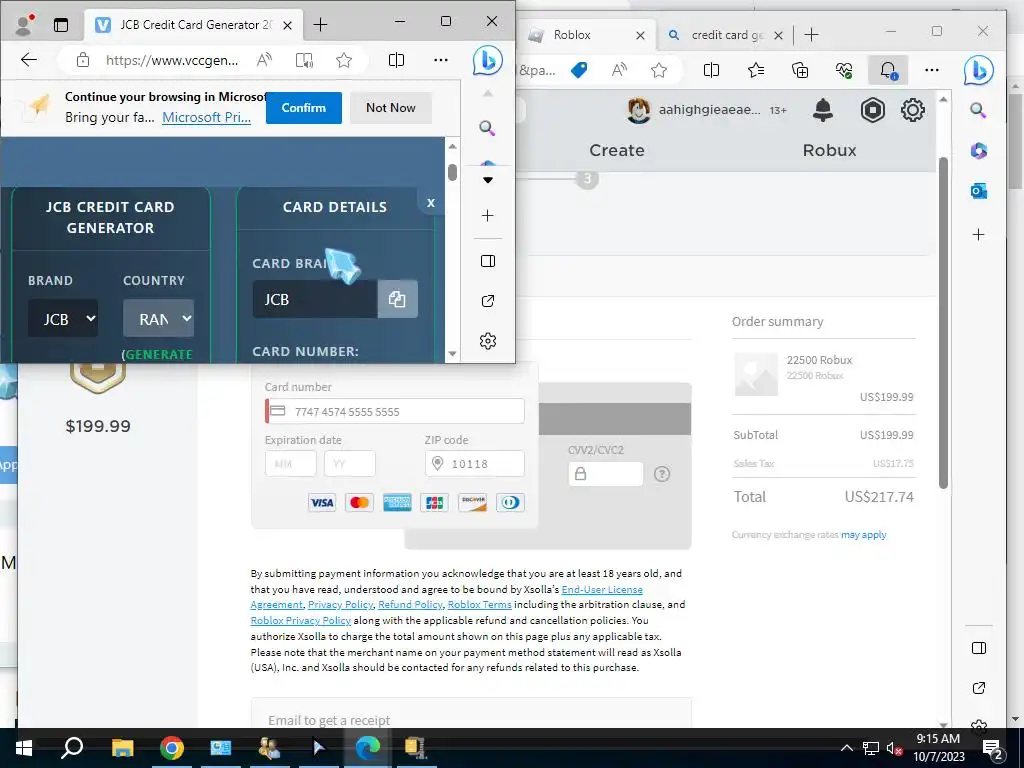The width and height of the screenshot is (1024, 768).
Task: Open tab actions menu in the vccgen window
Action: tap(61, 25)
